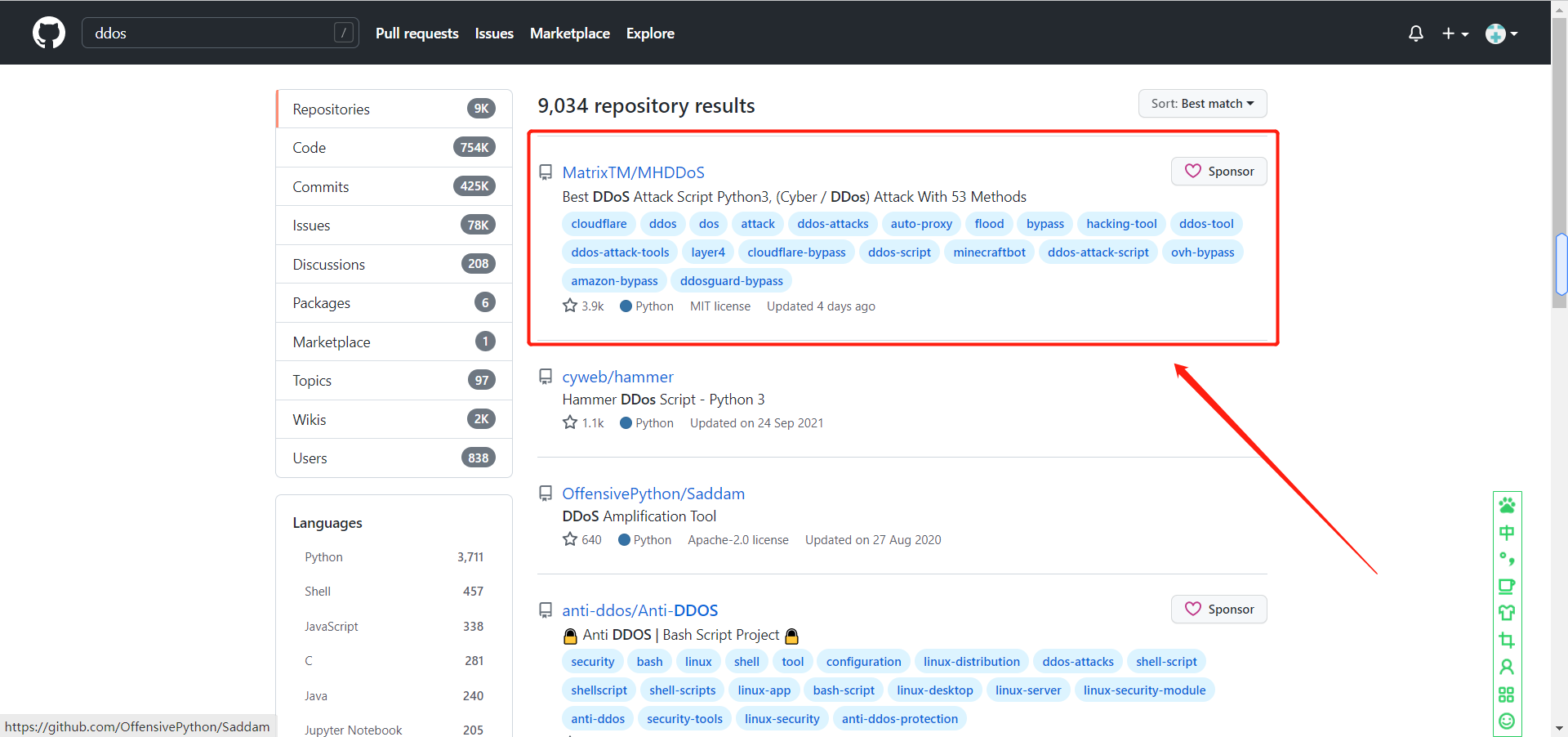Select the Code results filter

pyautogui.click(x=394, y=148)
